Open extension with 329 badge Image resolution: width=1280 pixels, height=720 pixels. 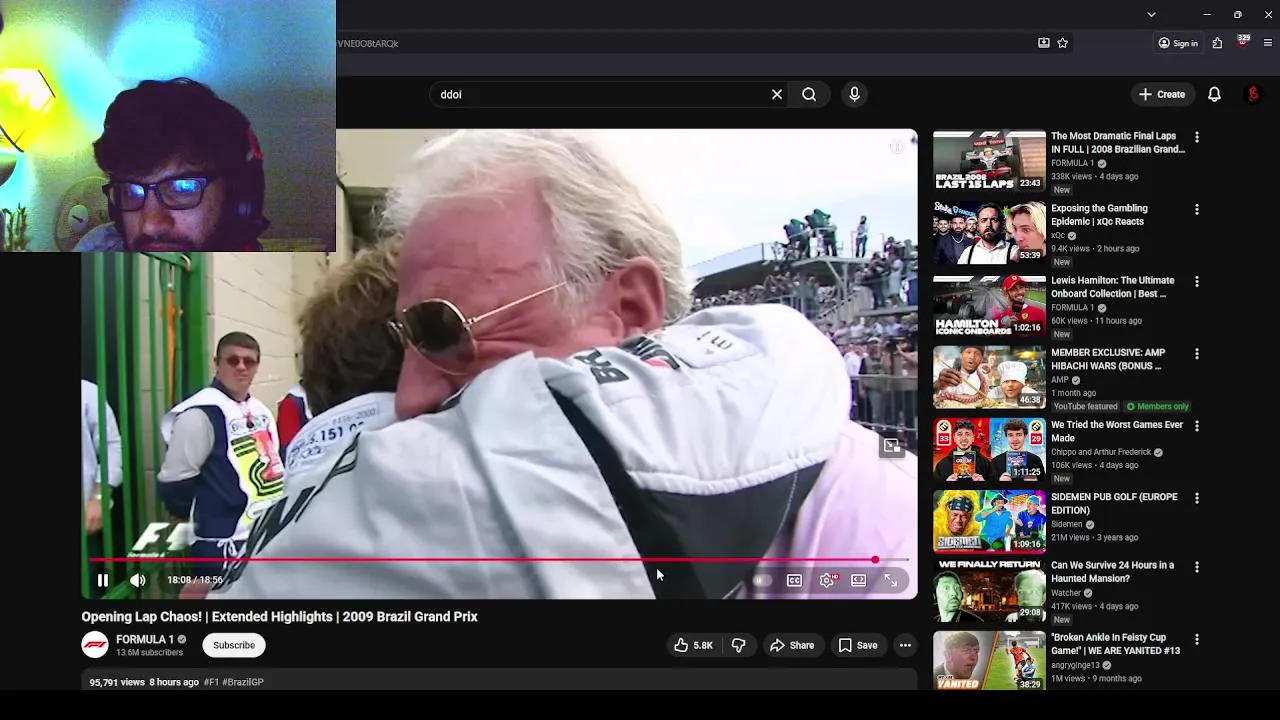(x=1243, y=42)
